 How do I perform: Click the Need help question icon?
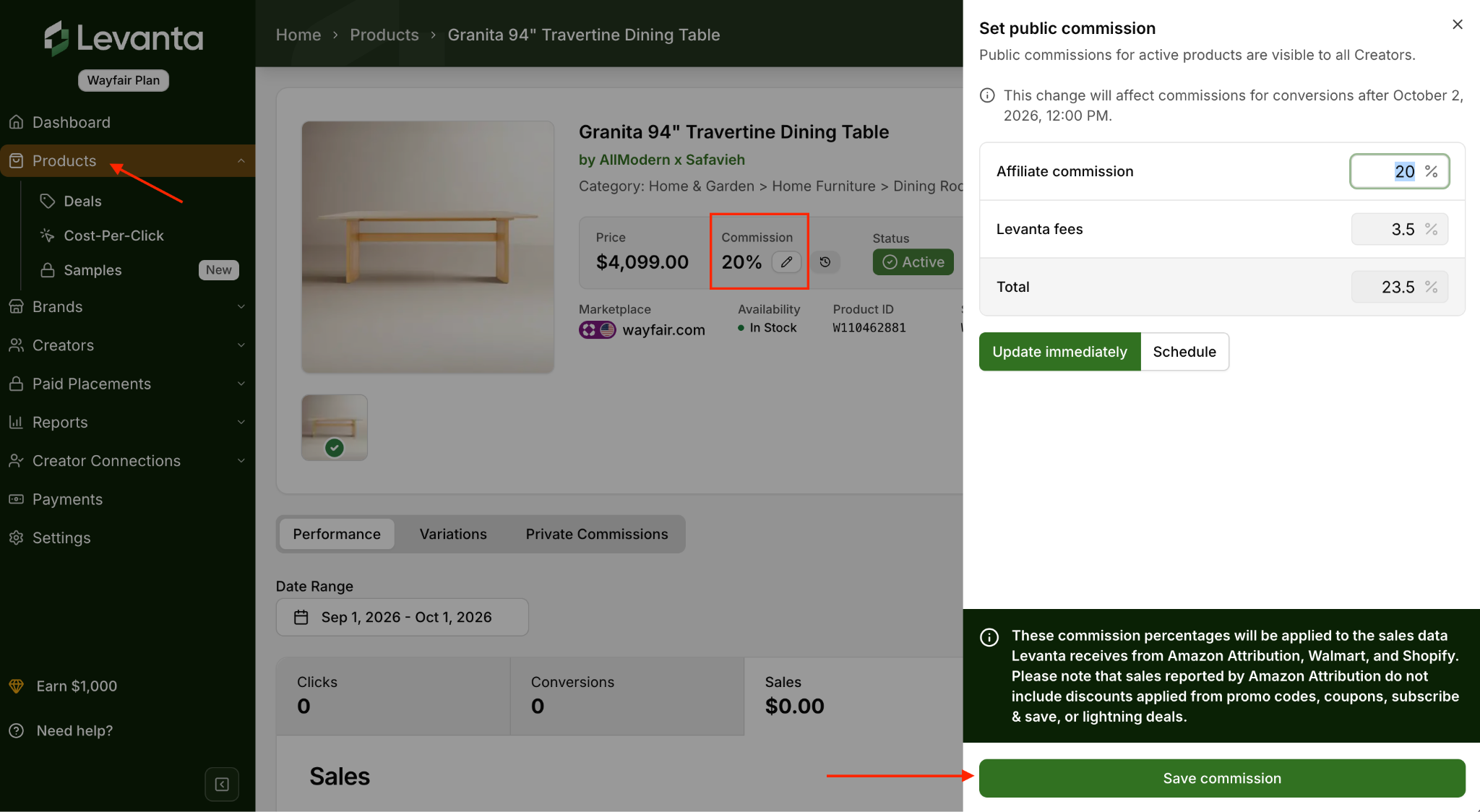point(17,730)
